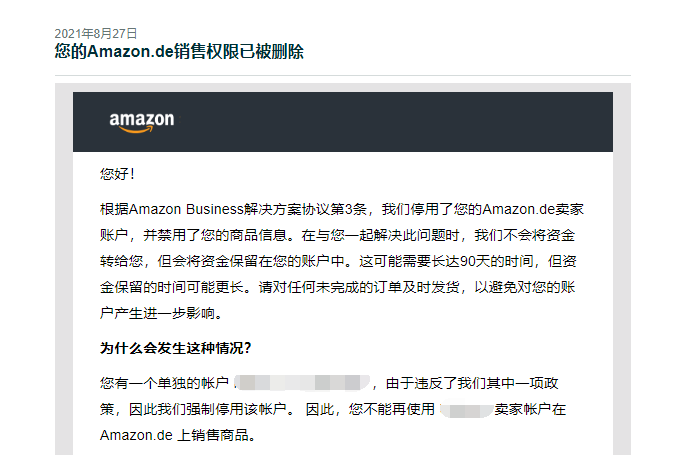Select the date 2021年8月27日
The image size is (678, 455).
(x=96, y=34)
